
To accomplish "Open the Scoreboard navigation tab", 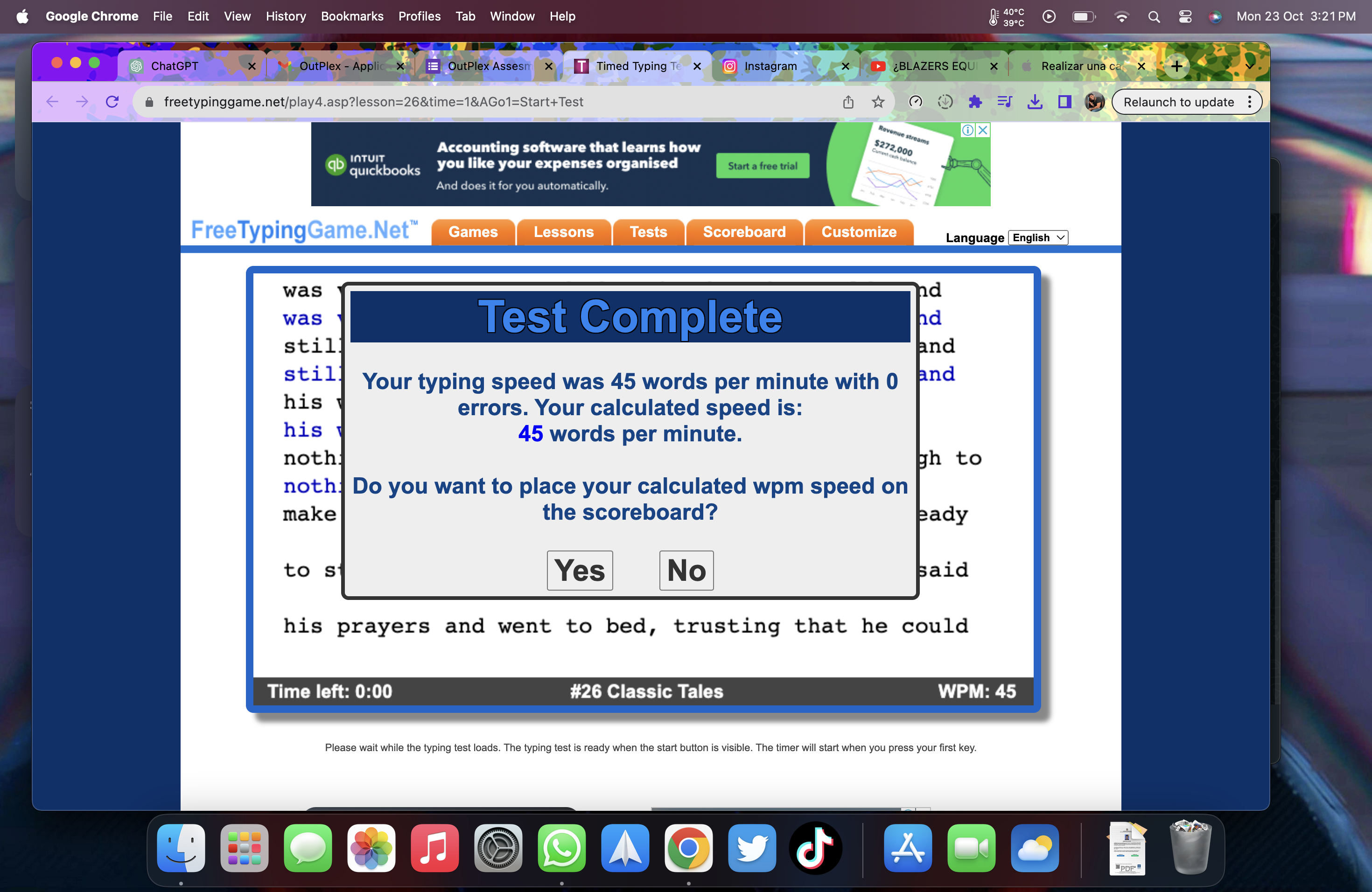I will point(744,232).
